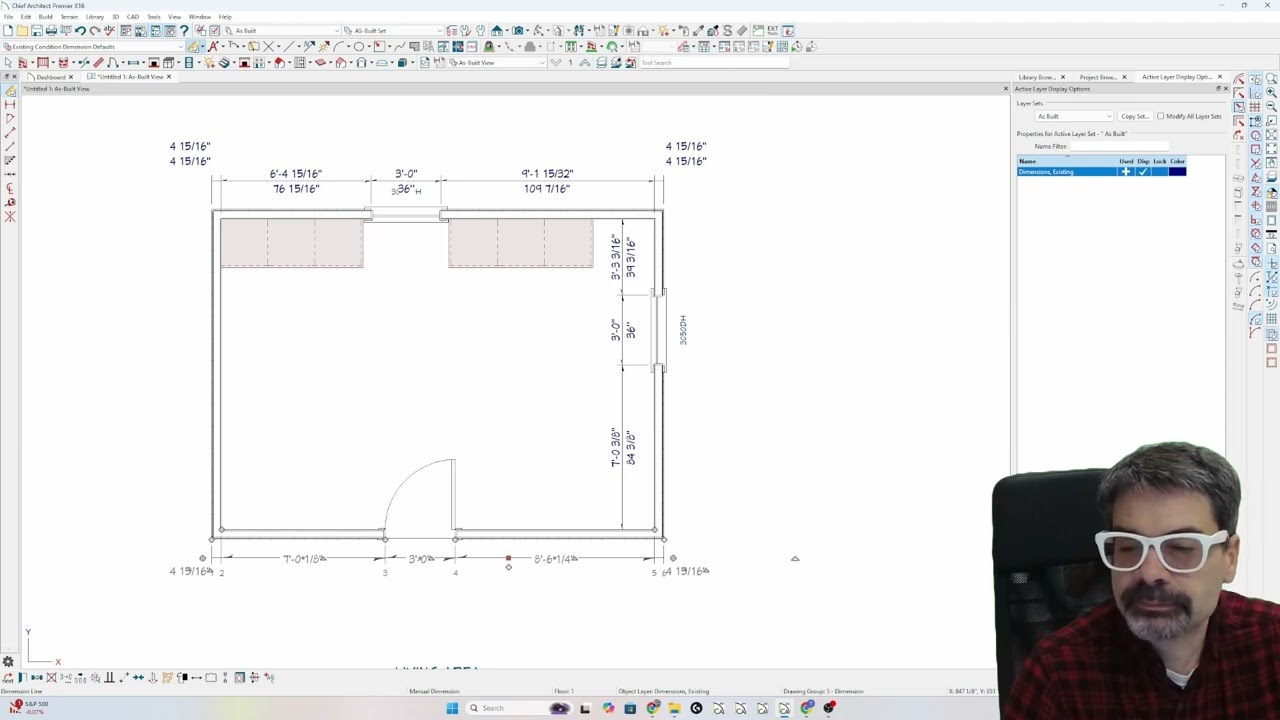Click the Print icon in toolbar
This screenshot has height=720, width=1280.
(x=51, y=30)
